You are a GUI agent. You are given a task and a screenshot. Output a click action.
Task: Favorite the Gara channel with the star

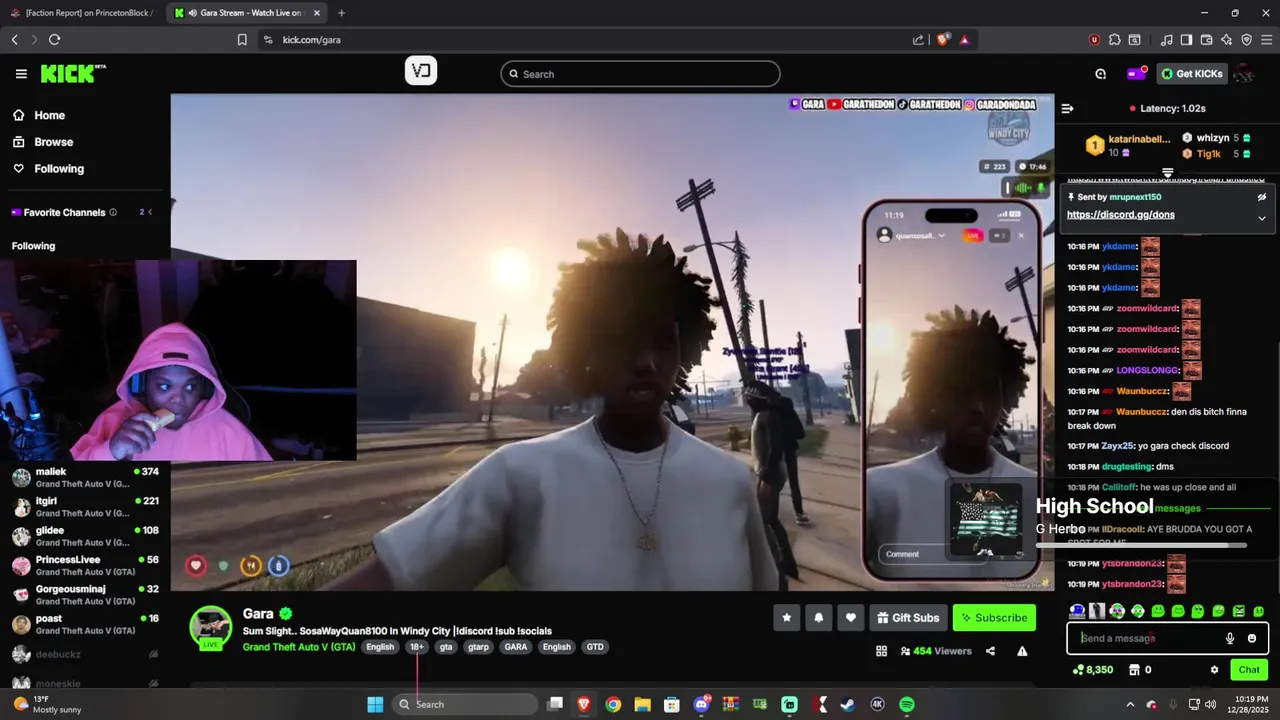tap(786, 618)
